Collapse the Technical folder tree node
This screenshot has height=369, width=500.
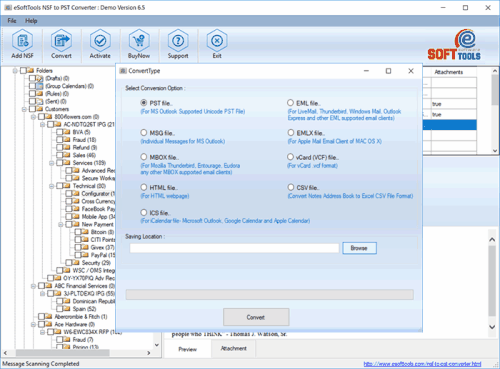[x=52, y=186]
